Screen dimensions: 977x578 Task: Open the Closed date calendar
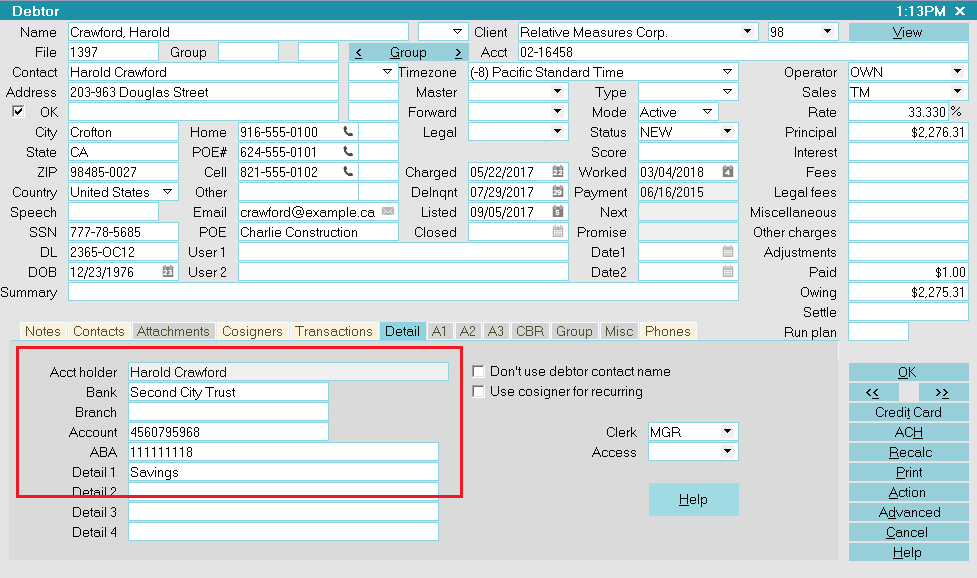[558, 232]
